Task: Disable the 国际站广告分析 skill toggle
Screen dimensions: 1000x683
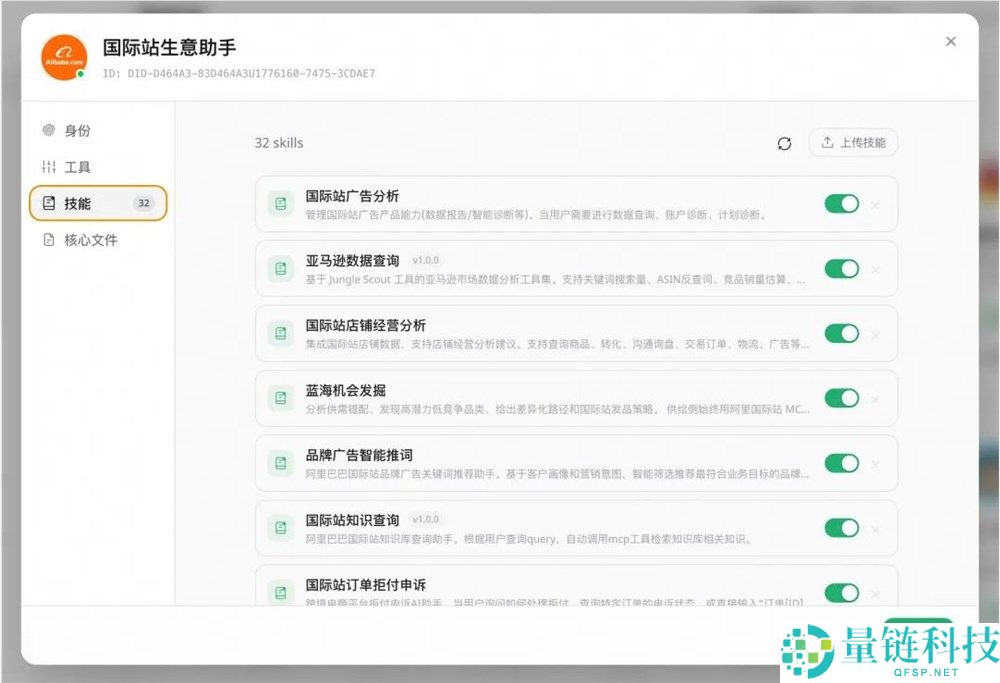Action: click(841, 203)
